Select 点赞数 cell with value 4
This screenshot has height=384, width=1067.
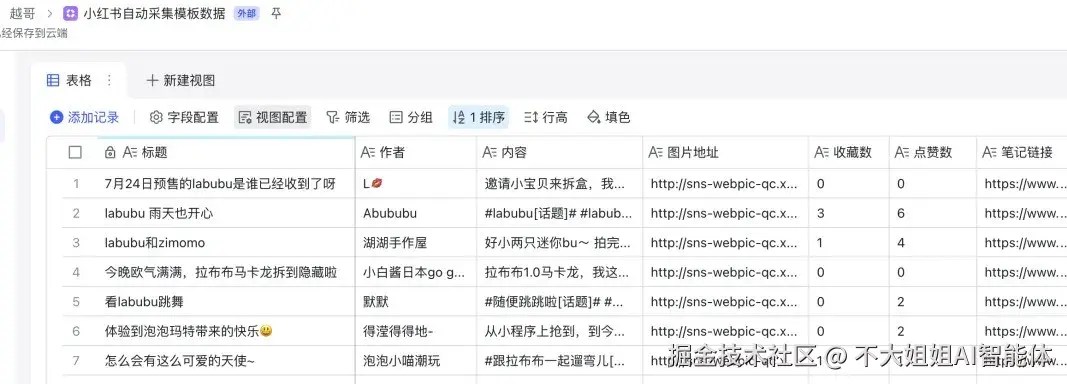coord(933,243)
